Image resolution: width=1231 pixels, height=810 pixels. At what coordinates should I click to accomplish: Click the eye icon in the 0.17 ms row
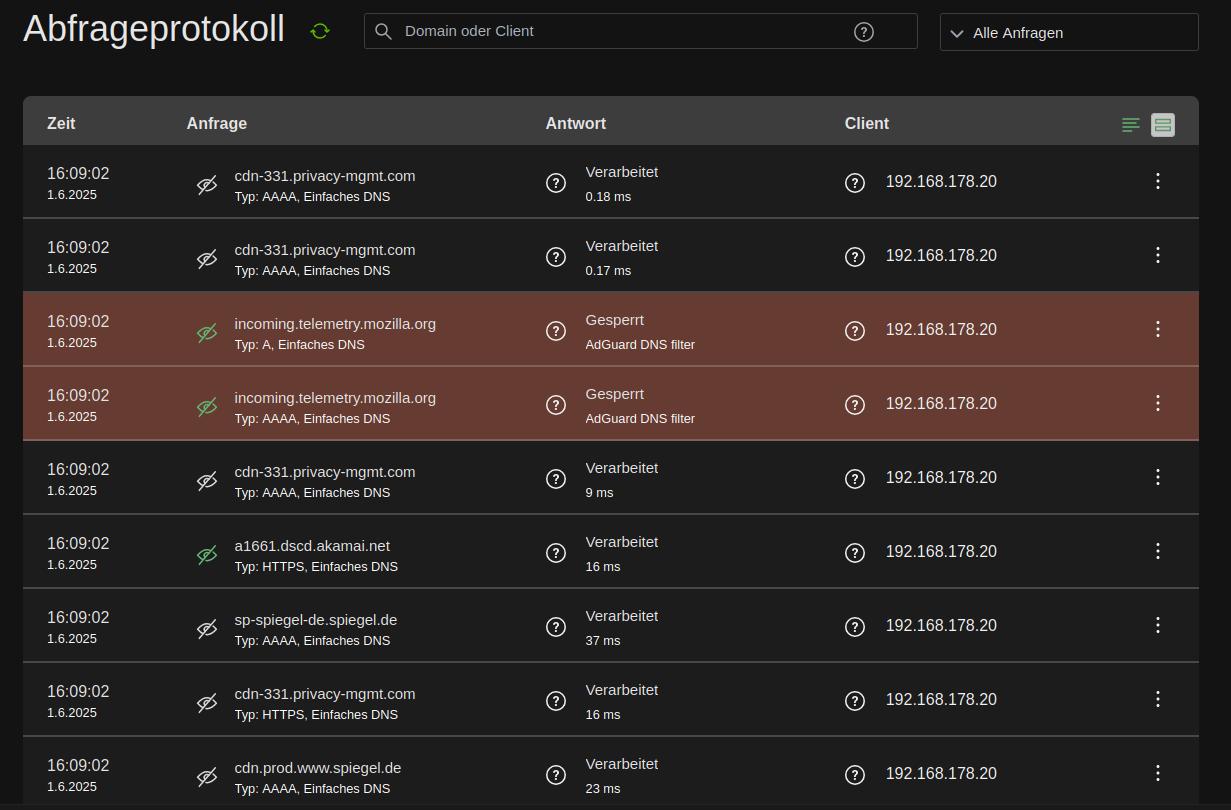click(x=207, y=259)
